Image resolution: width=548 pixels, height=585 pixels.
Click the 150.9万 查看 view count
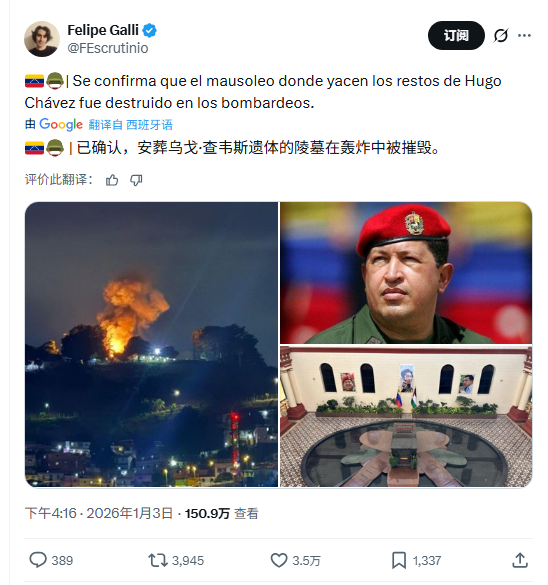[222, 514]
